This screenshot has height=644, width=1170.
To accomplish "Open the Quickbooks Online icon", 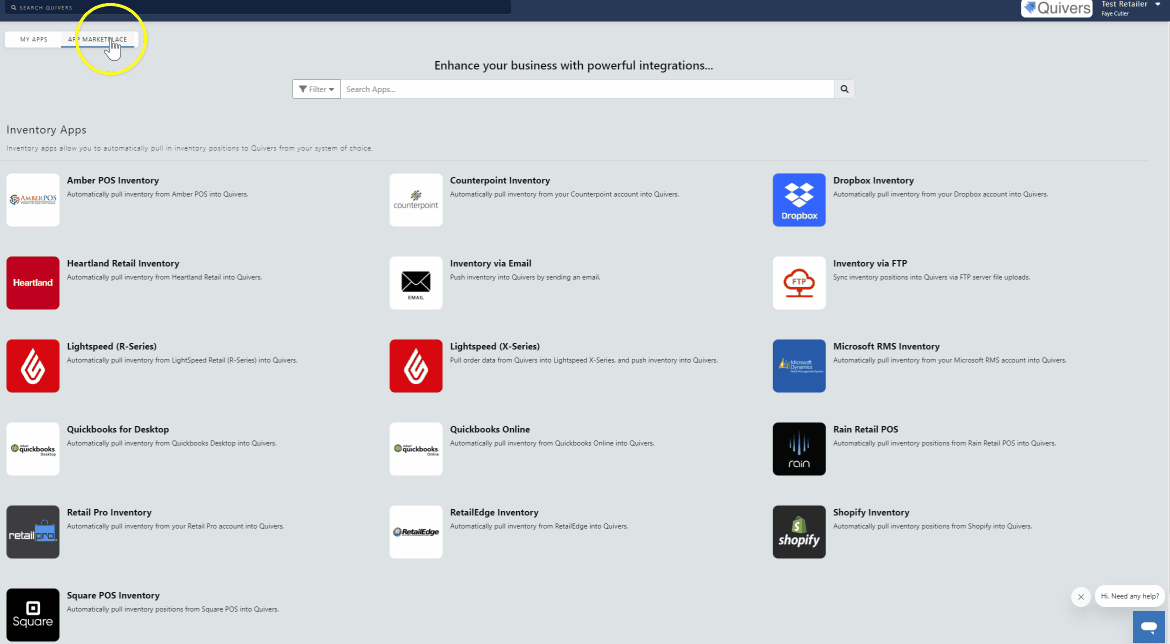I will coord(416,449).
